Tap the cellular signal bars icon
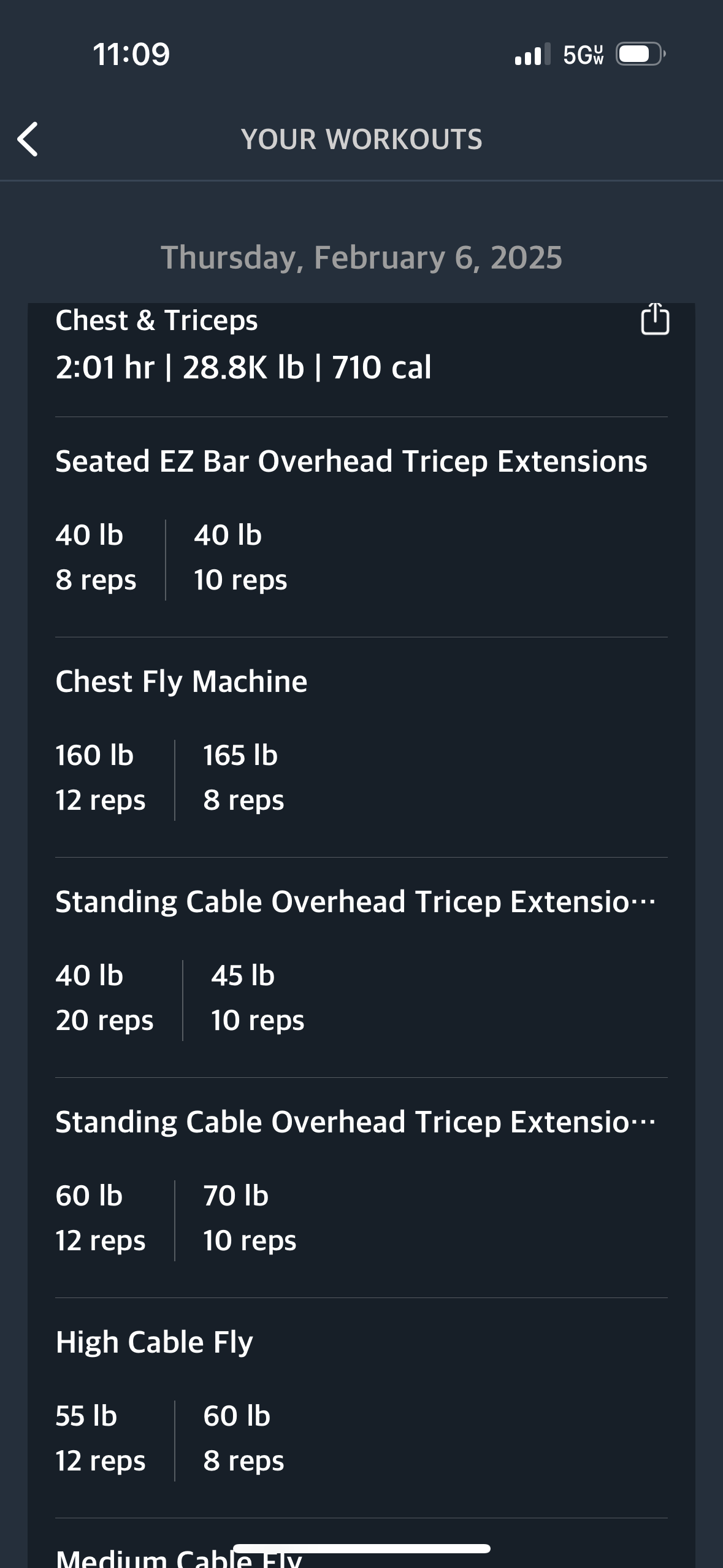The width and height of the screenshot is (723, 1568). [x=532, y=55]
